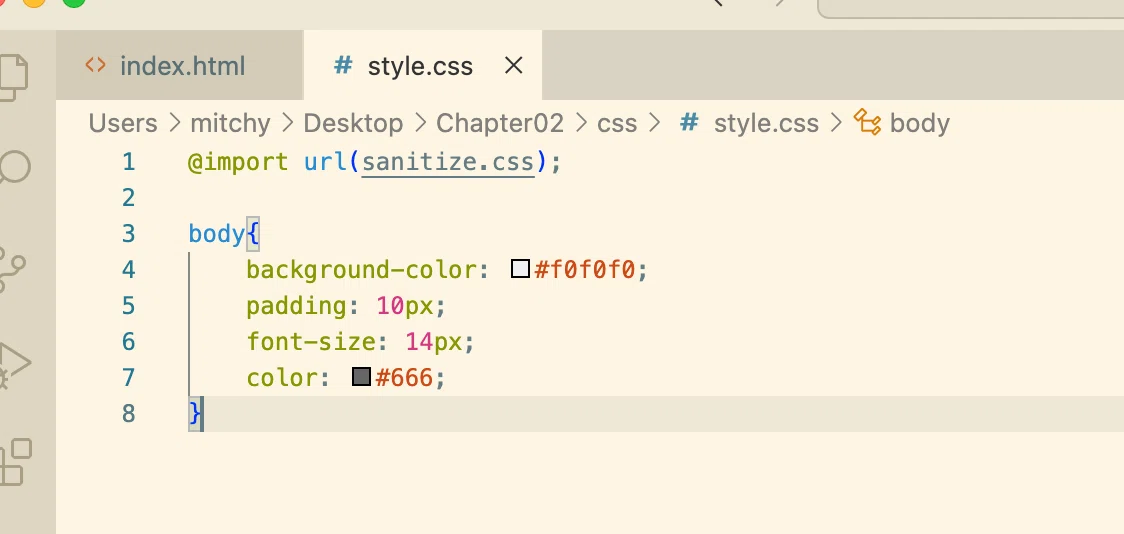1124x534 pixels.
Task: Open the Extensions view
Action: coord(16,462)
